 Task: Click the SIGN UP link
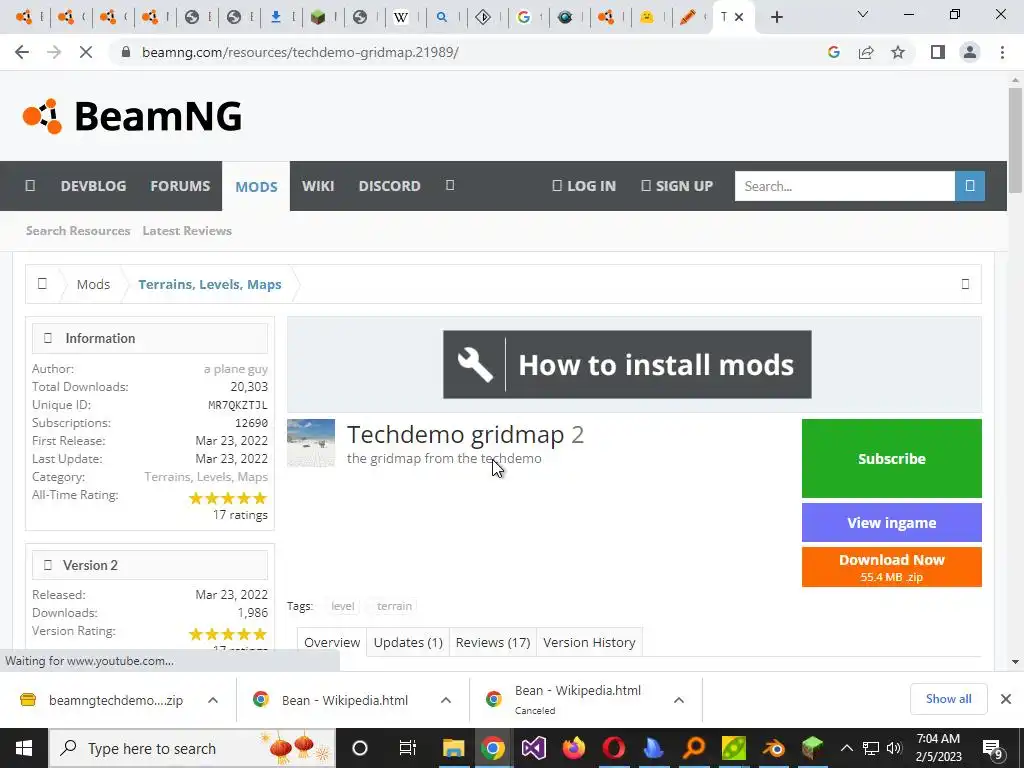(677, 186)
